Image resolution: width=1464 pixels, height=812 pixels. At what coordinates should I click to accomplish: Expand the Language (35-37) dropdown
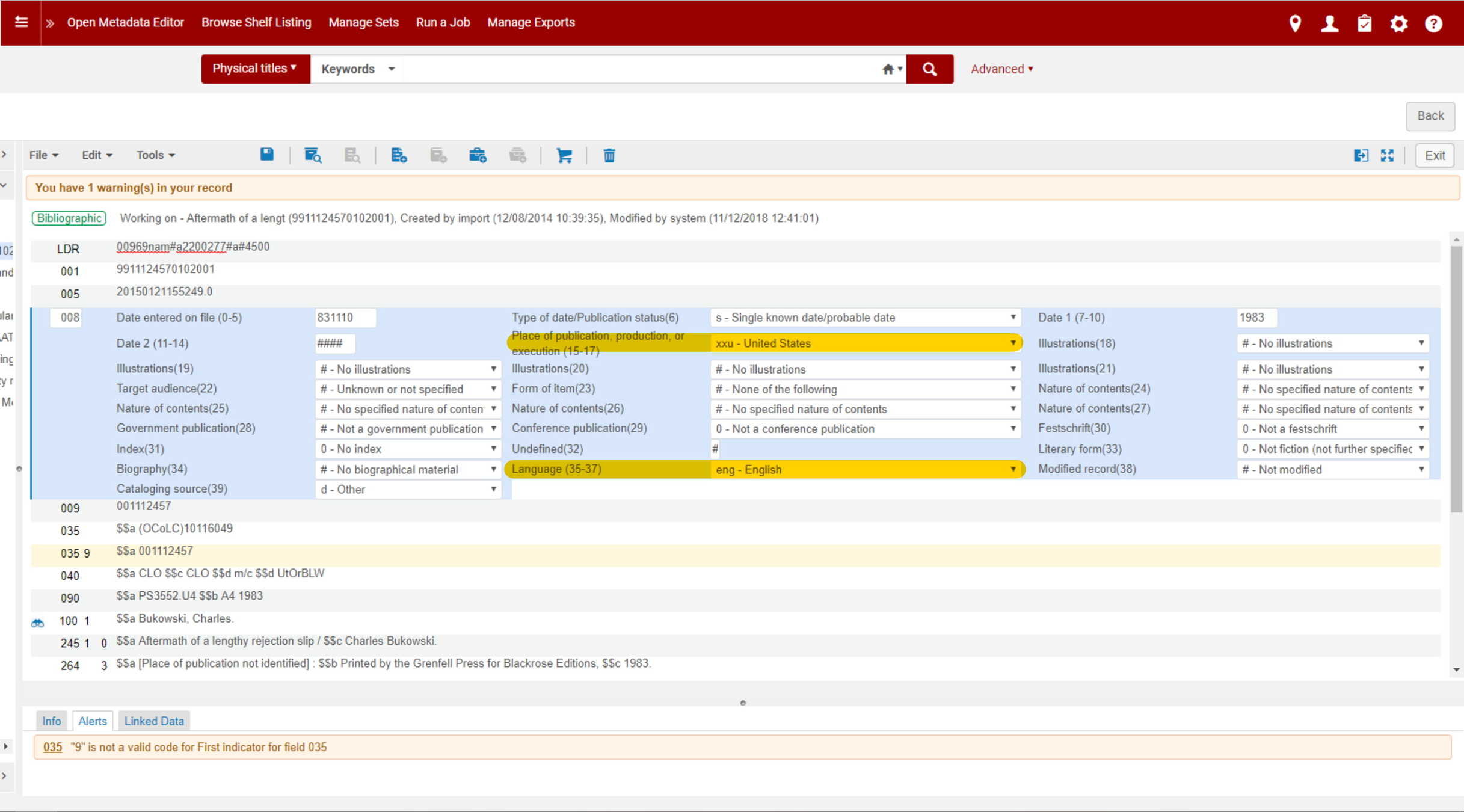click(866, 470)
